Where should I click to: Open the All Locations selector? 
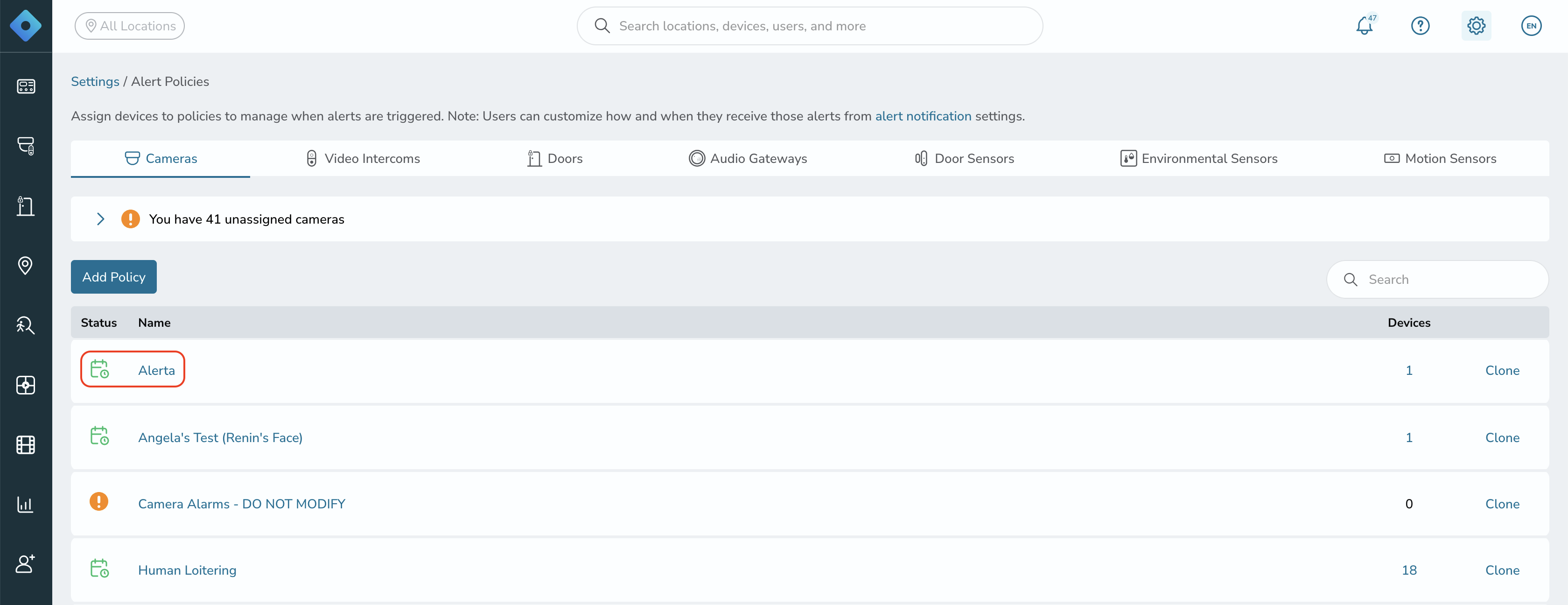[130, 26]
